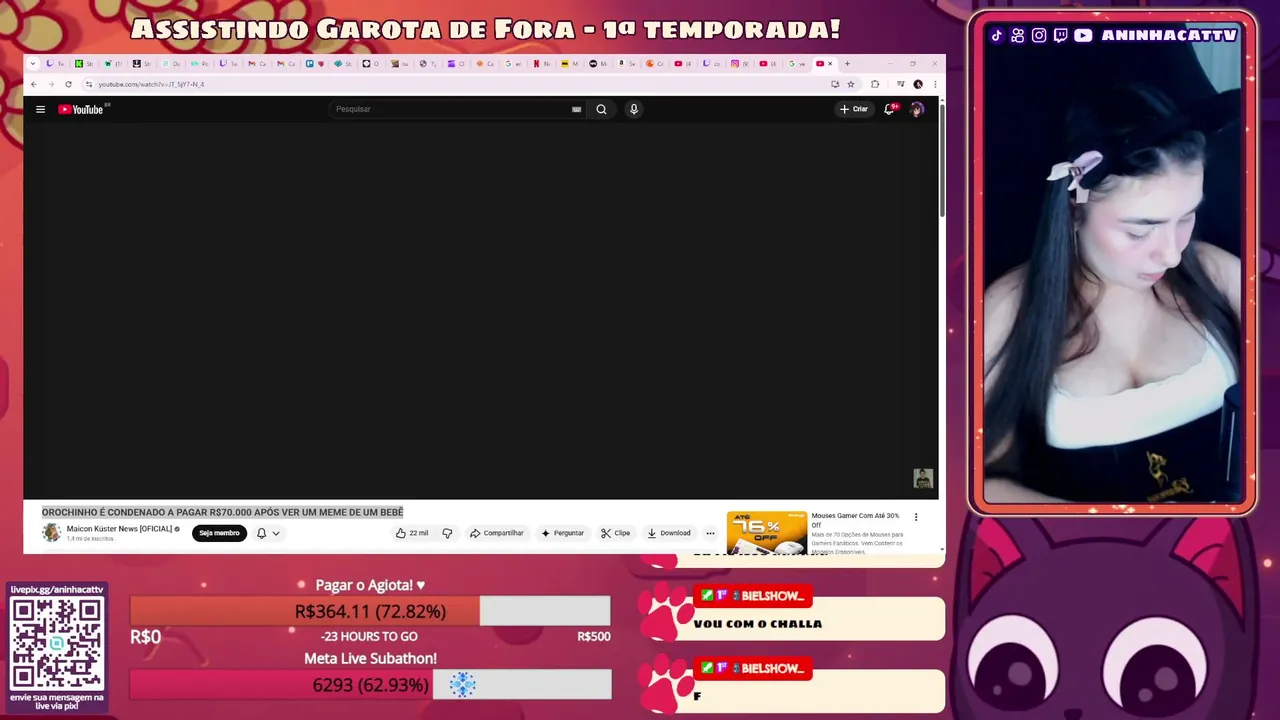The image size is (1280, 720).
Task: Click the Instagram icon on webcam overlay
Action: pos(1039,36)
